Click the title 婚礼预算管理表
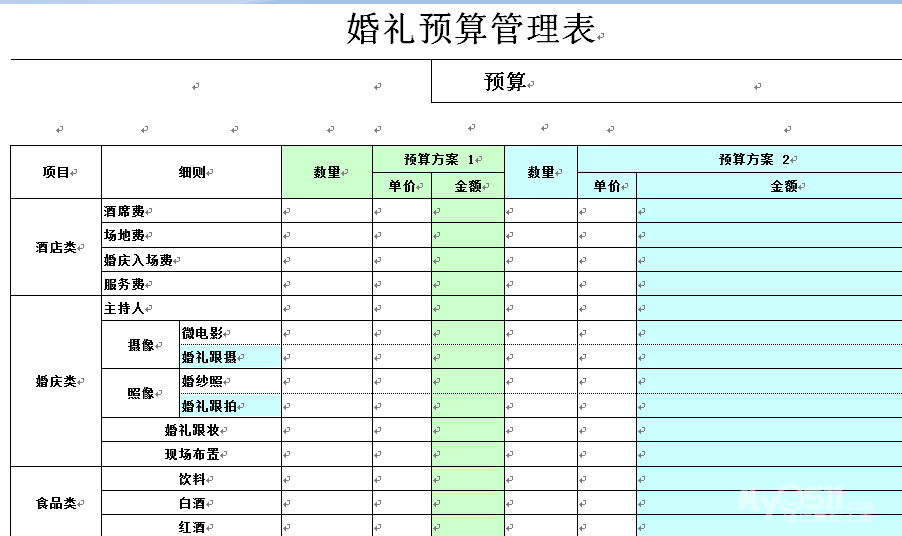This screenshot has width=902, height=536. coord(470,30)
